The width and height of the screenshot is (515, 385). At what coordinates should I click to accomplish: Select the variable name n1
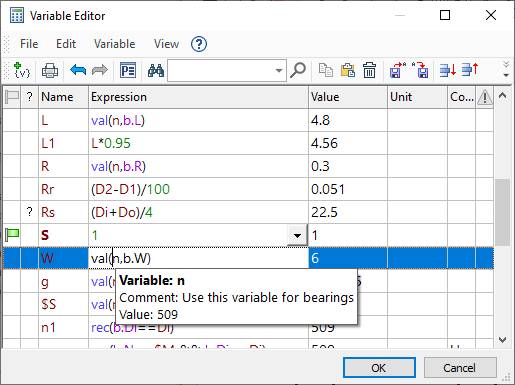point(48,327)
